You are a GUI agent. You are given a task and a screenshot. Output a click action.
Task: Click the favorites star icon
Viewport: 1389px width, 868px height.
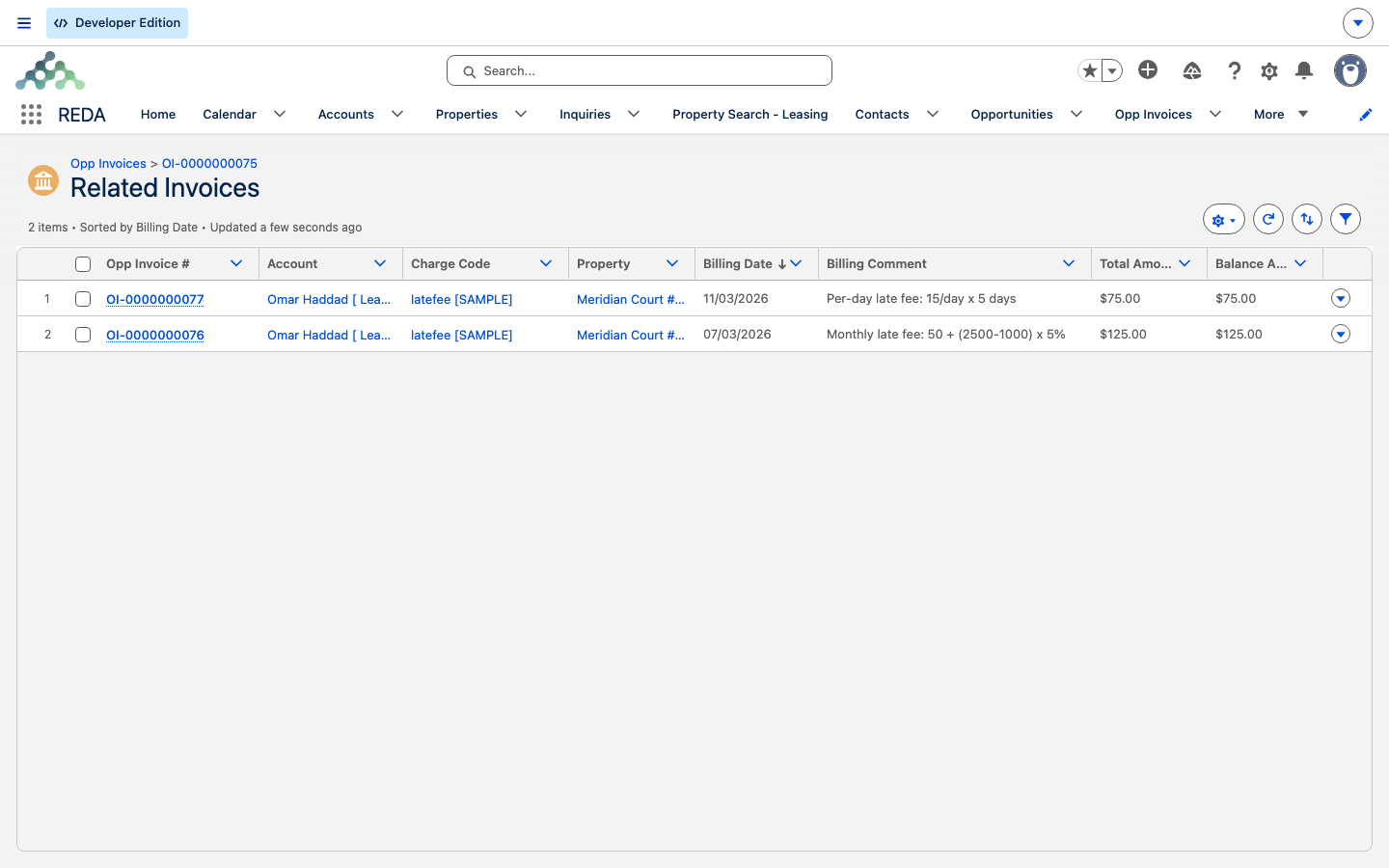(x=1090, y=70)
